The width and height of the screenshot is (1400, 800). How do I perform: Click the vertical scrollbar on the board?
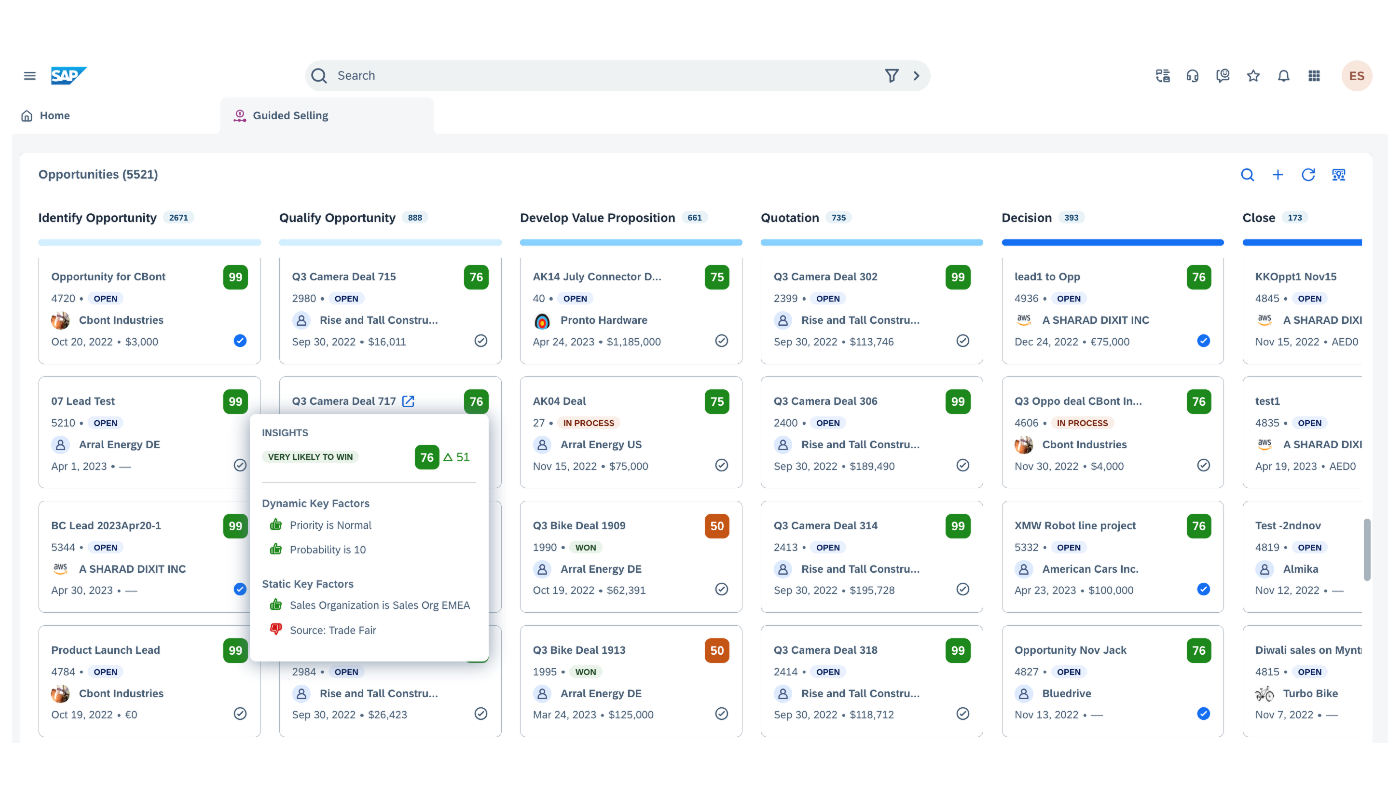pyautogui.click(x=1367, y=548)
